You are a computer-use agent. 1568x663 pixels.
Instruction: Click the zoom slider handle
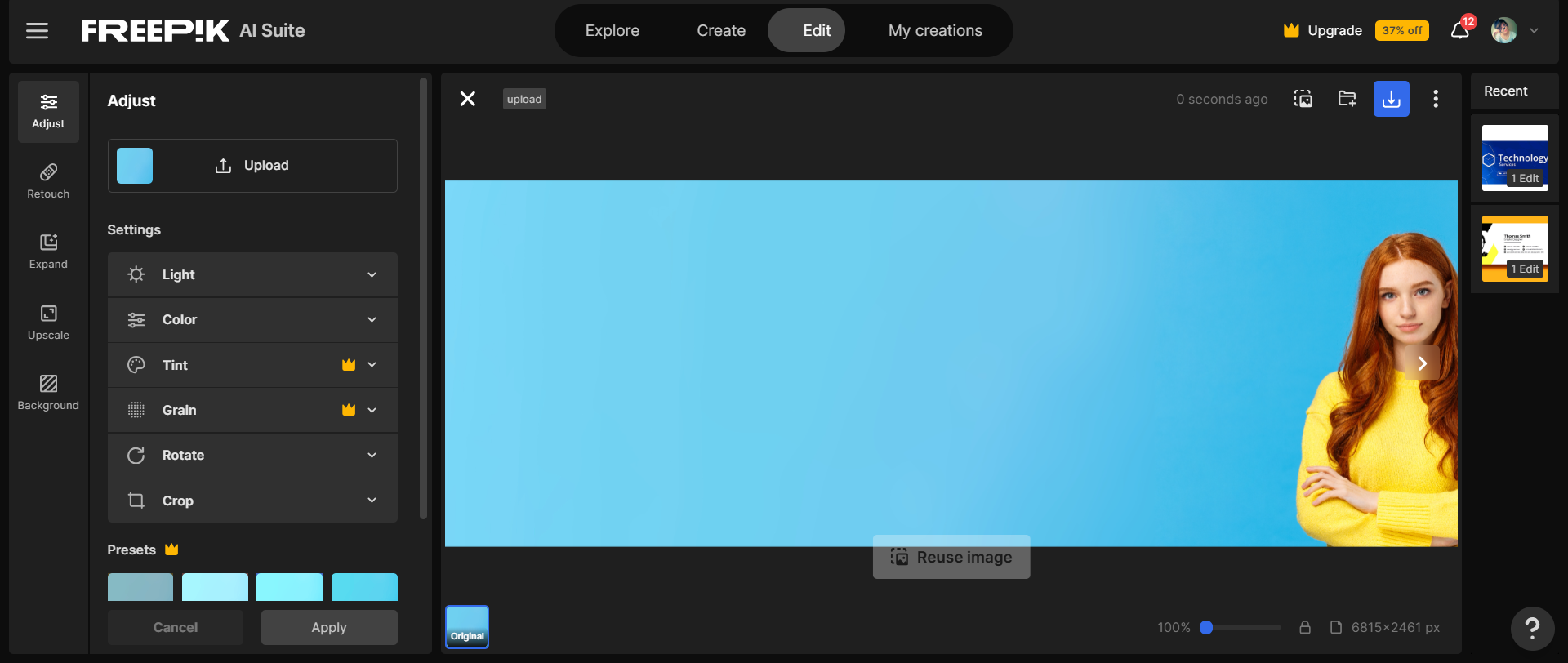tap(1206, 627)
